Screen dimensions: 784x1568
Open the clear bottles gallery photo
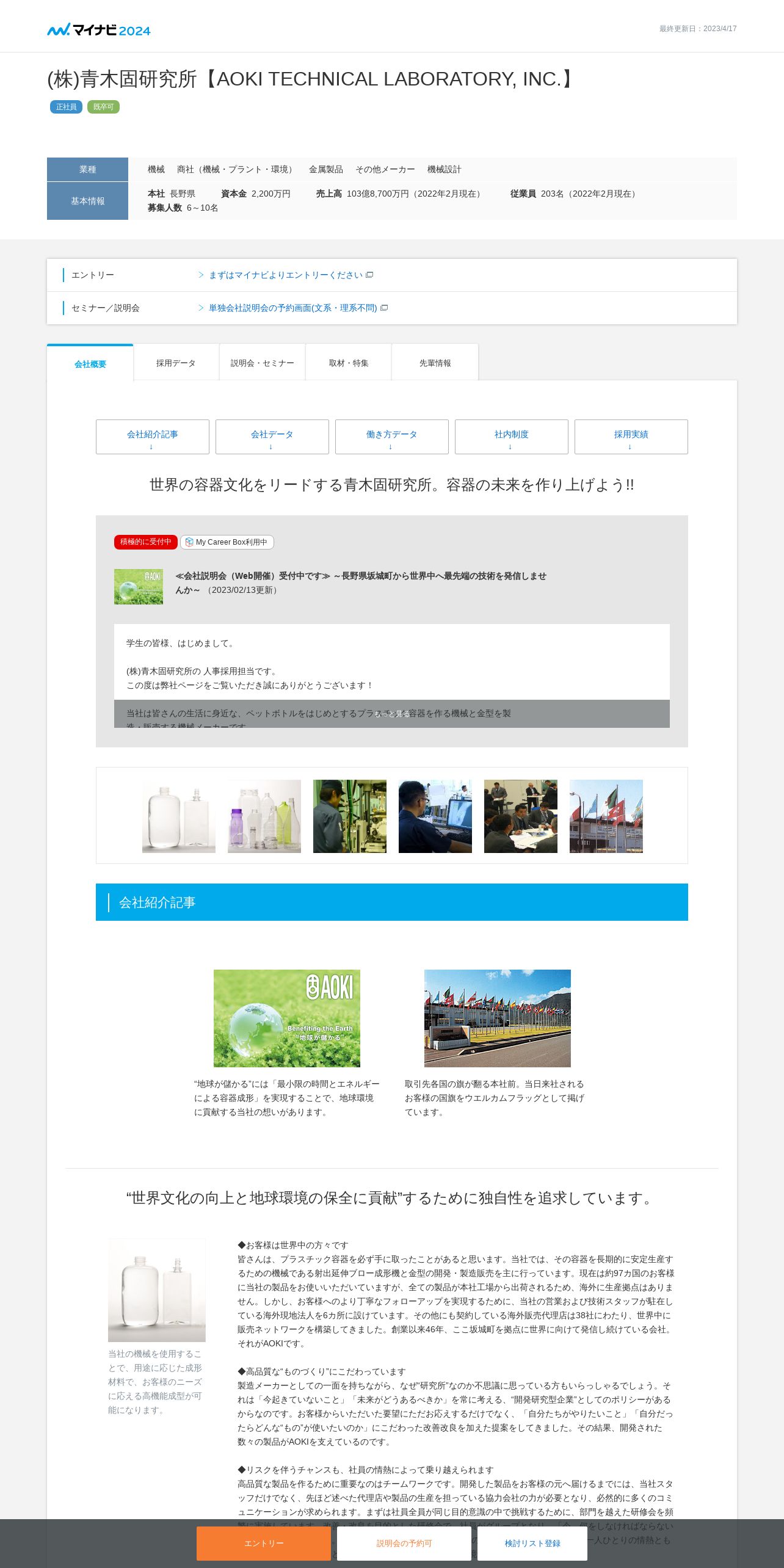[x=179, y=816]
